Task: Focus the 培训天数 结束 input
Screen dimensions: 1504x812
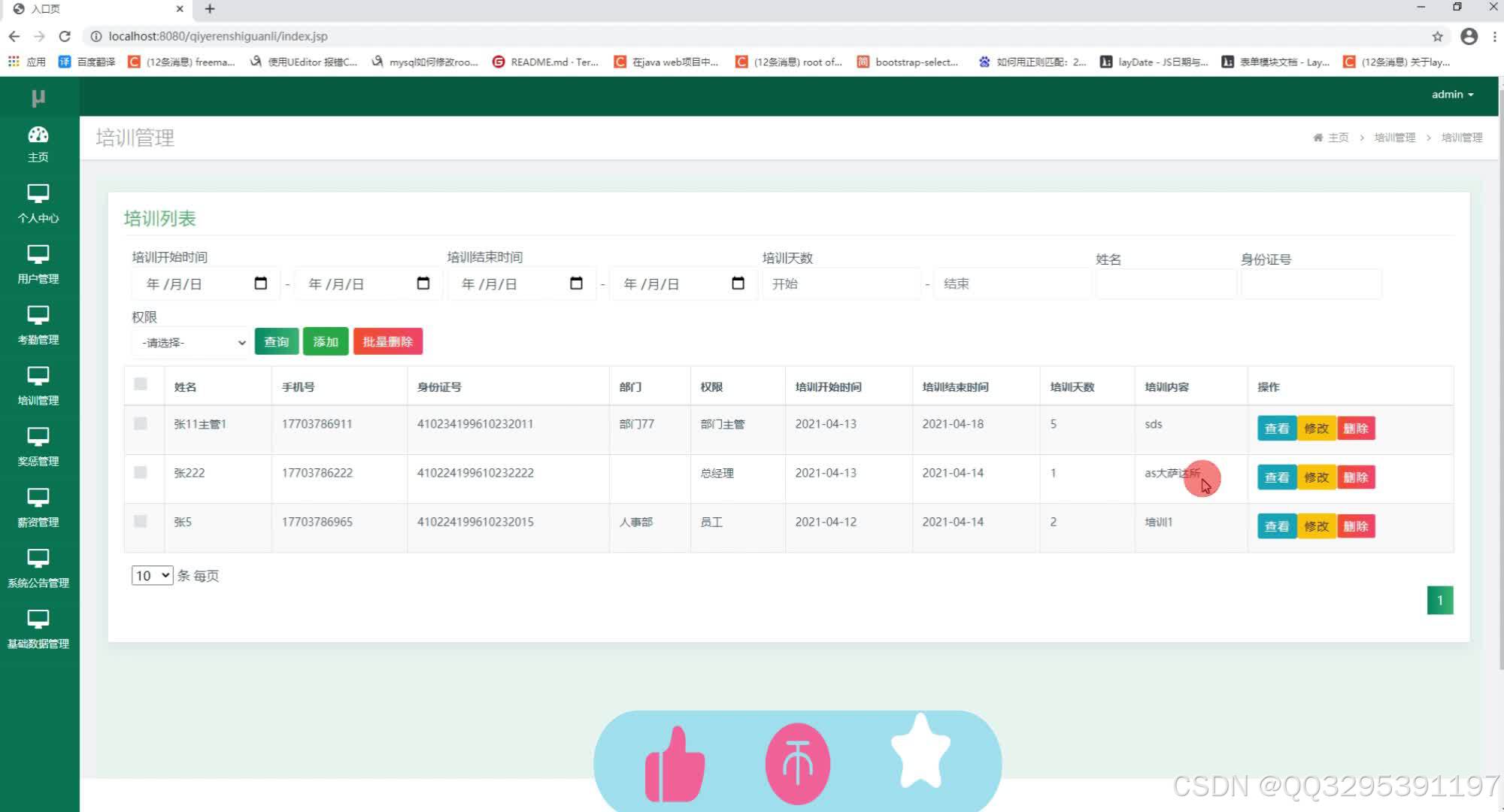Action: point(1012,283)
